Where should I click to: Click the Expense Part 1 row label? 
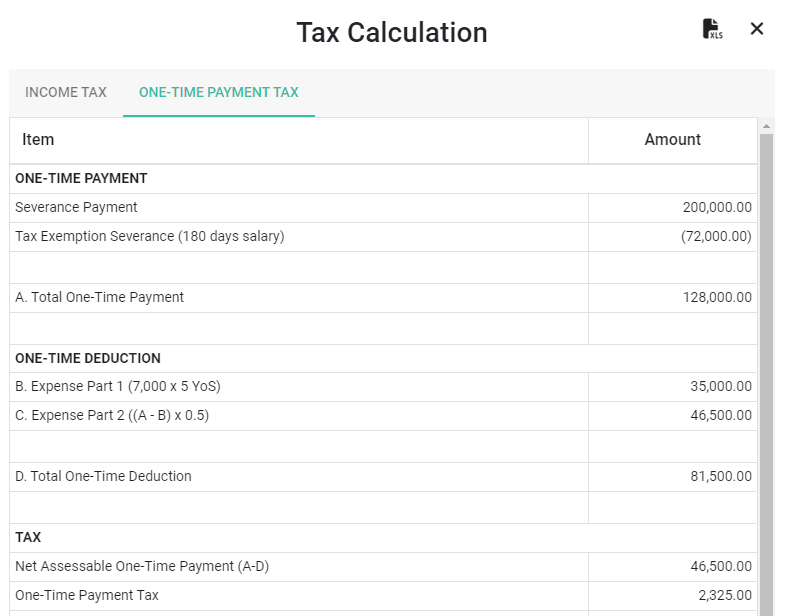pyautogui.click(x=118, y=387)
